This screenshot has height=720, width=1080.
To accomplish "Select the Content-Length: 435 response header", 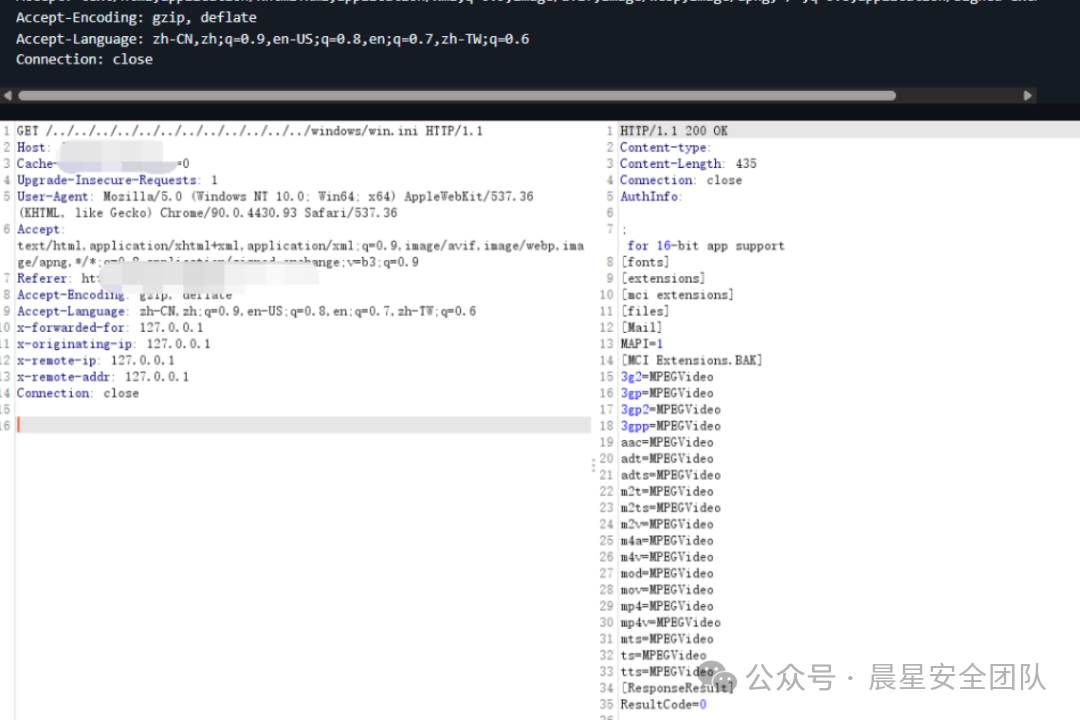I will 688,164.
